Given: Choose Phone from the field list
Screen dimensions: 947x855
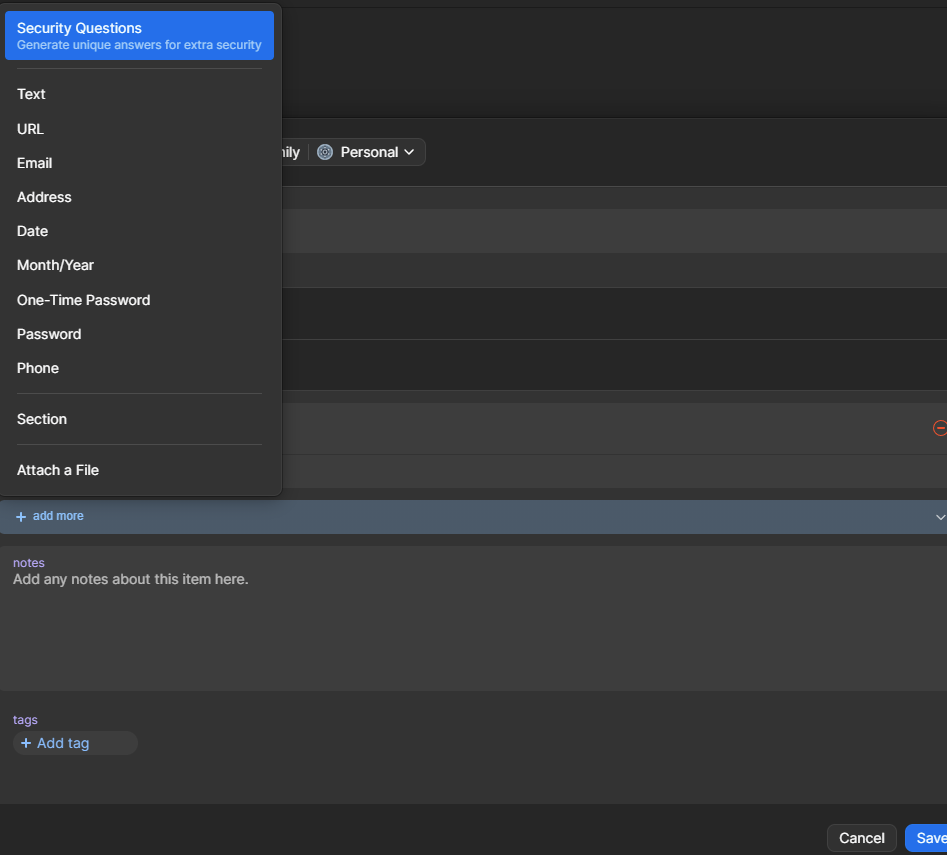Looking at the screenshot, I should [38, 368].
